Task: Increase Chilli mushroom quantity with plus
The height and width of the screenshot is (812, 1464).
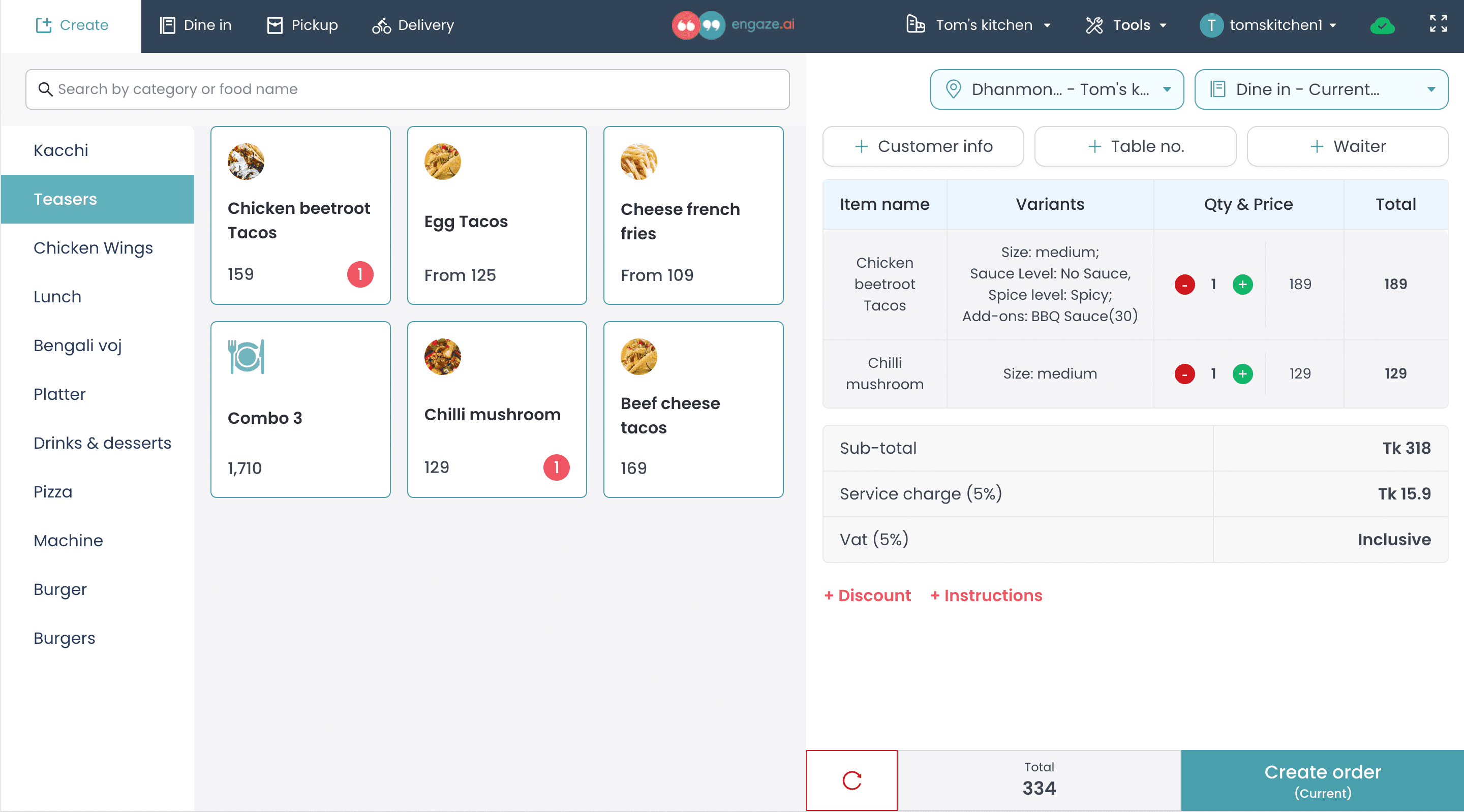Action: pos(1242,374)
